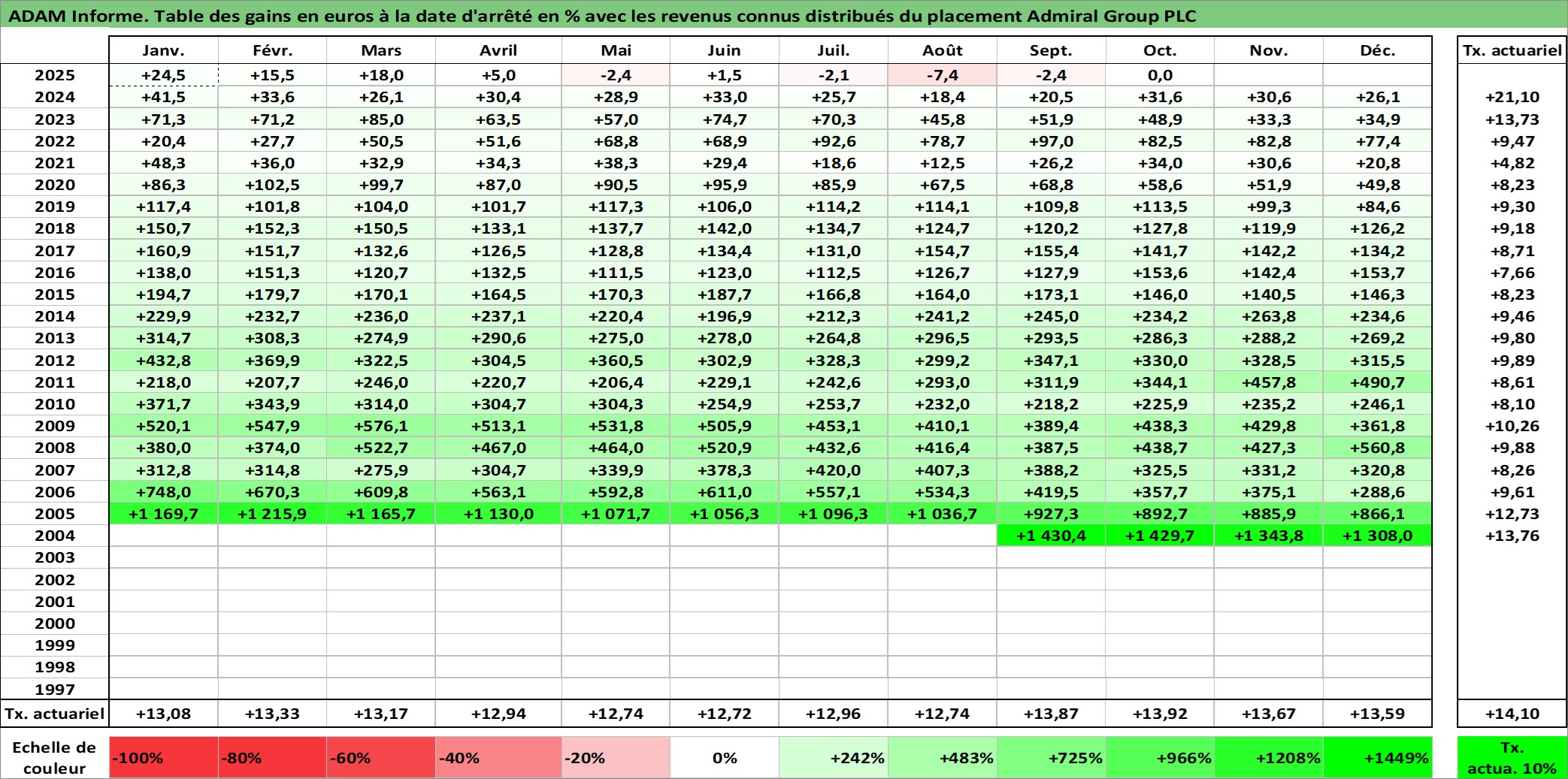Select the +13,08 bottom rate under Janv.
1568x779 pixels.
coord(163,714)
